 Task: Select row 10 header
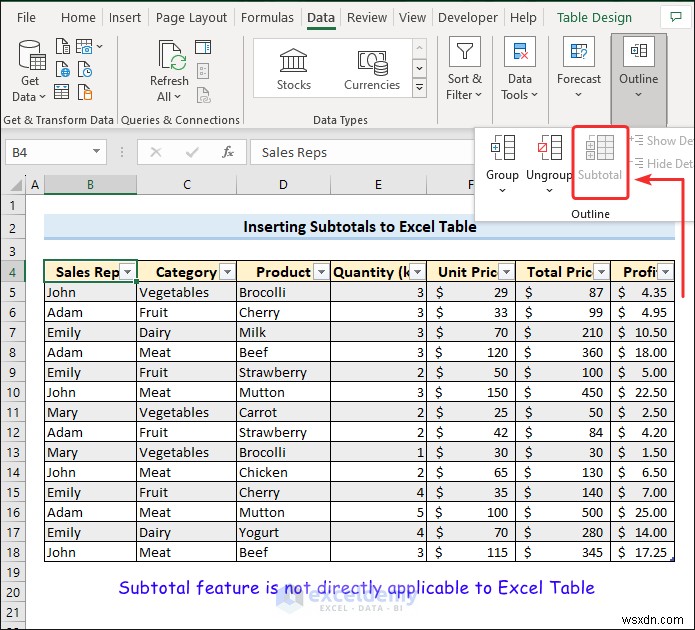pyautogui.click(x=13, y=392)
